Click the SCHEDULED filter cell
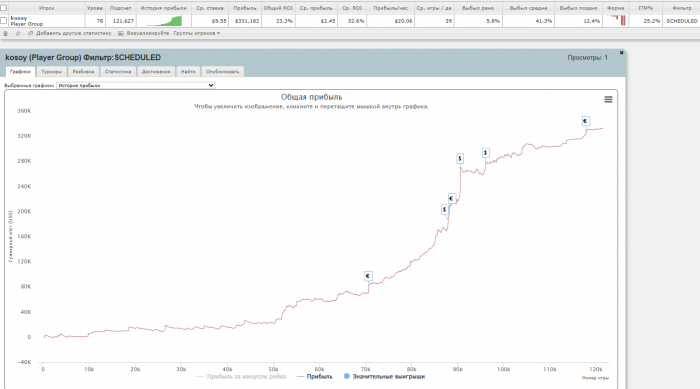 [x=682, y=21]
